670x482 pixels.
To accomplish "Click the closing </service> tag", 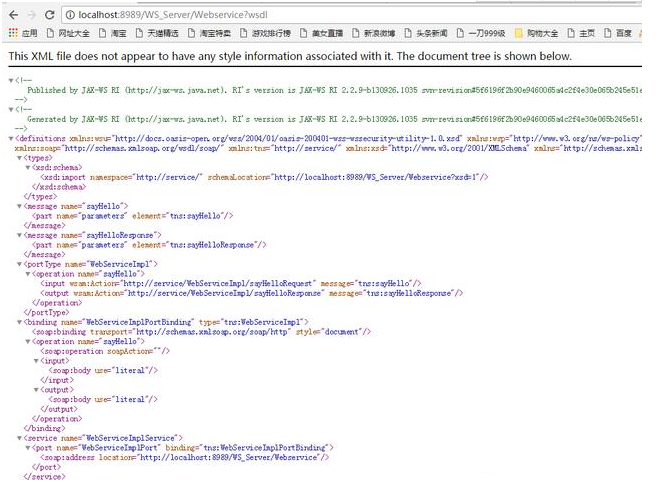I will coord(44,476).
